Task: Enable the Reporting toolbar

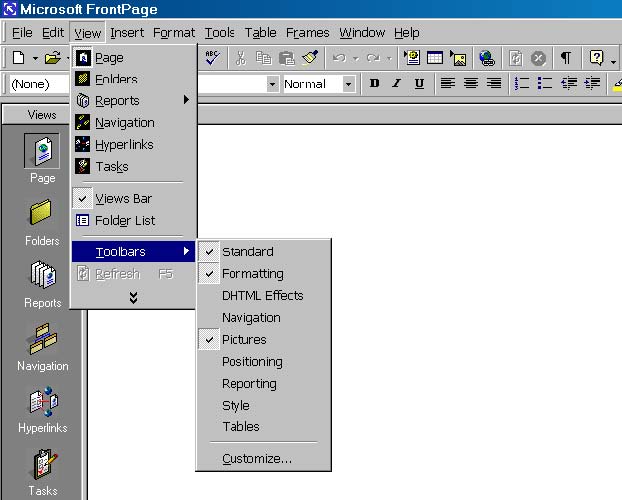Action: [x=263, y=383]
